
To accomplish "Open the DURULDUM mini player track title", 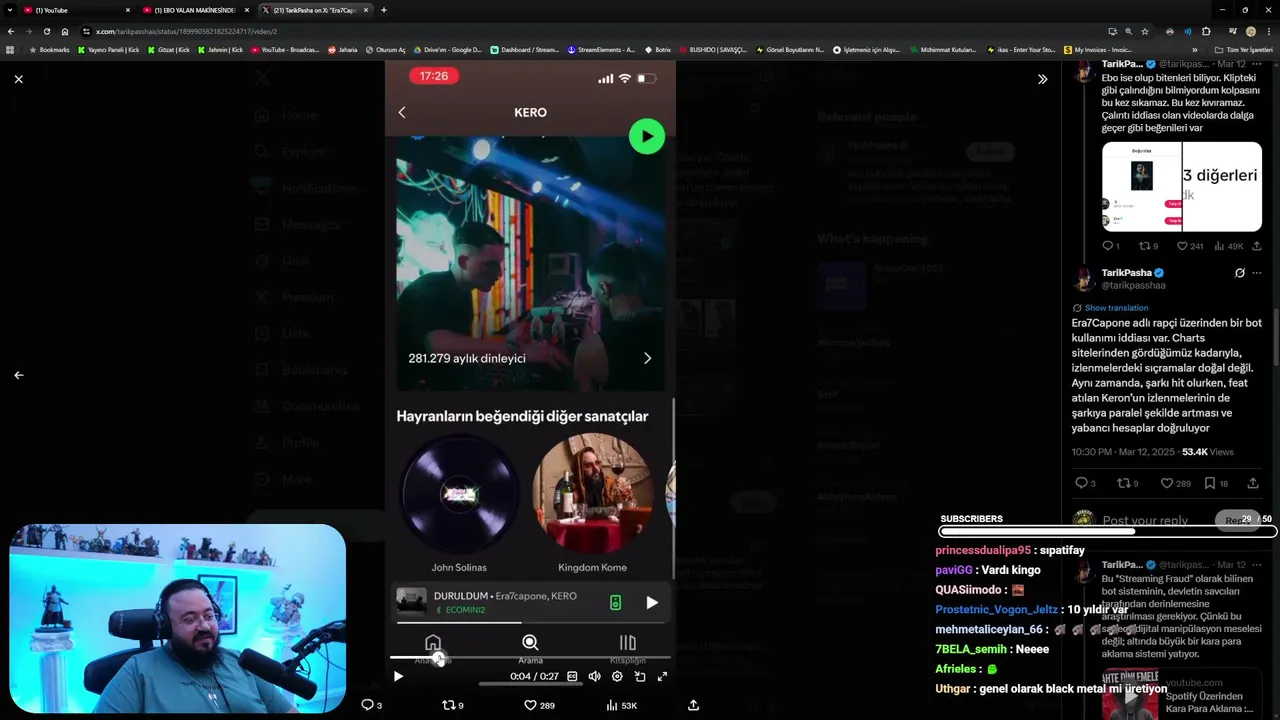I will click(x=461, y=596).
